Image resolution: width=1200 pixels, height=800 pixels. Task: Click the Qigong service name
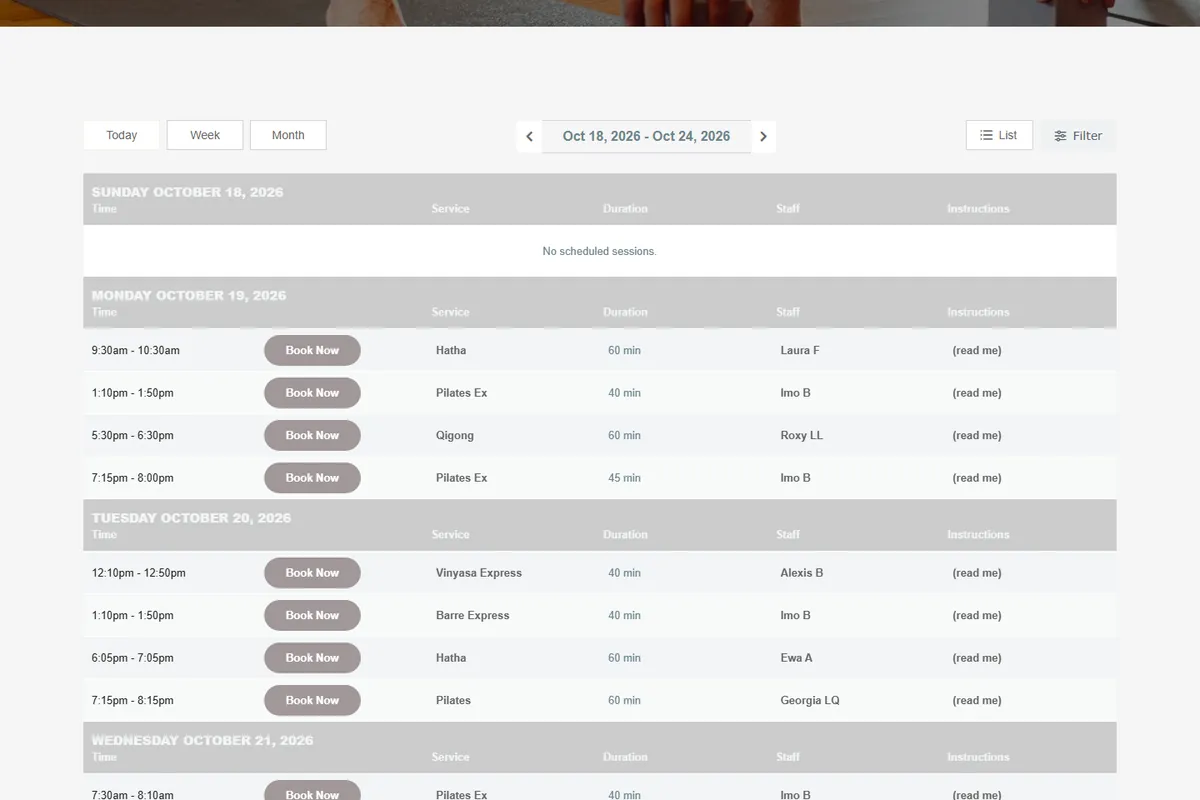[455, 436]
